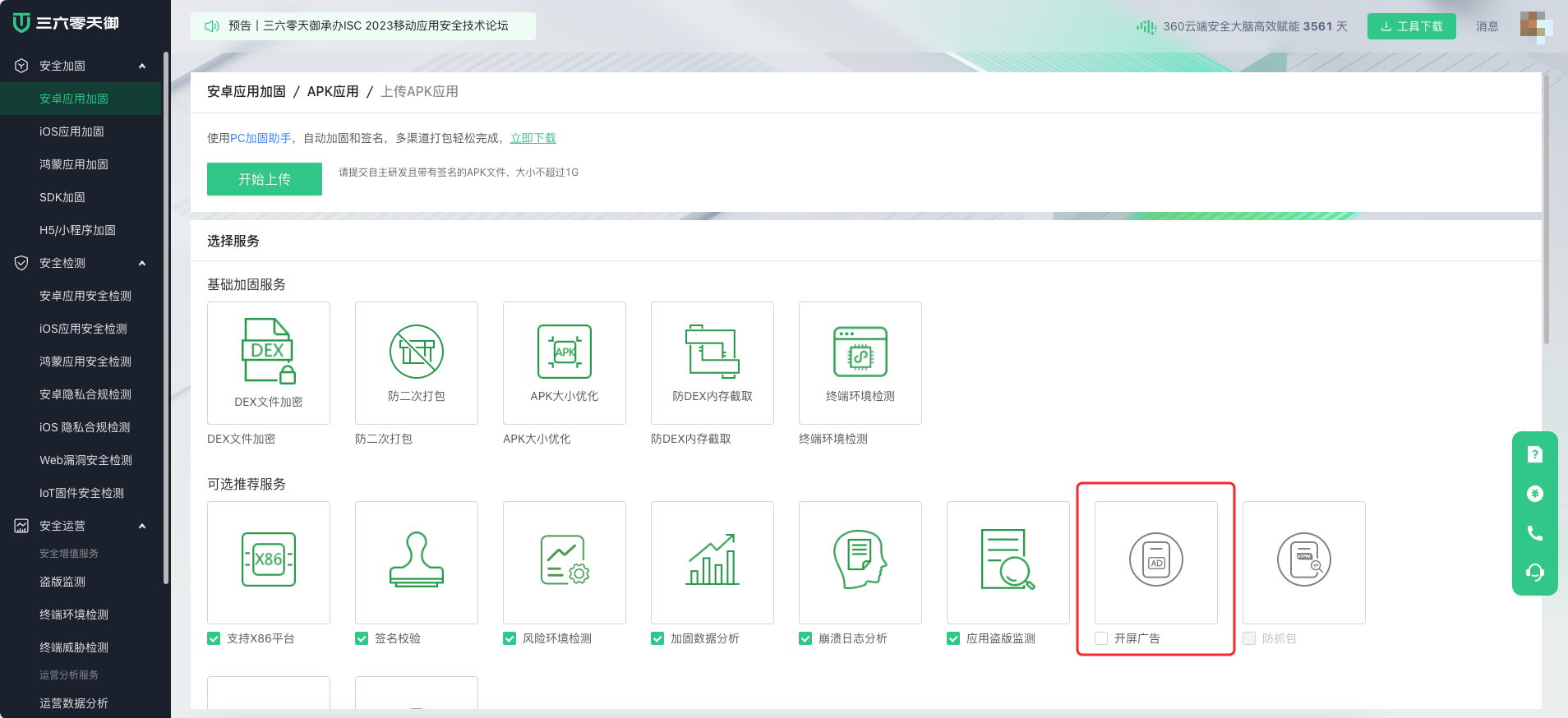
Task: Click the DEX文件加密 service icon
Action: pyautogui.click(x=268, y=351)
